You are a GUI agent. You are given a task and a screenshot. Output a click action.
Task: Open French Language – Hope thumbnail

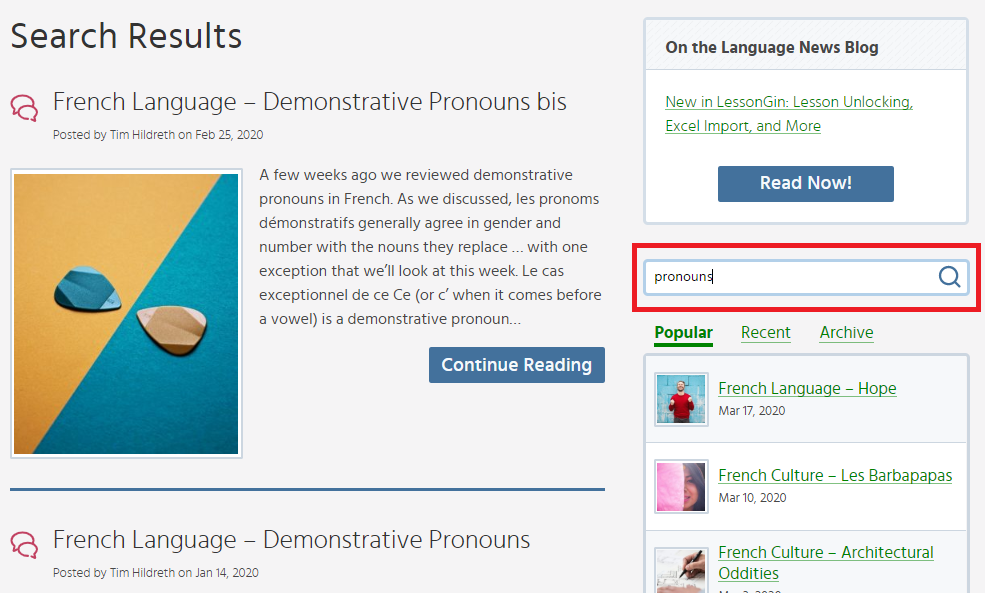[x=681, y=399]
